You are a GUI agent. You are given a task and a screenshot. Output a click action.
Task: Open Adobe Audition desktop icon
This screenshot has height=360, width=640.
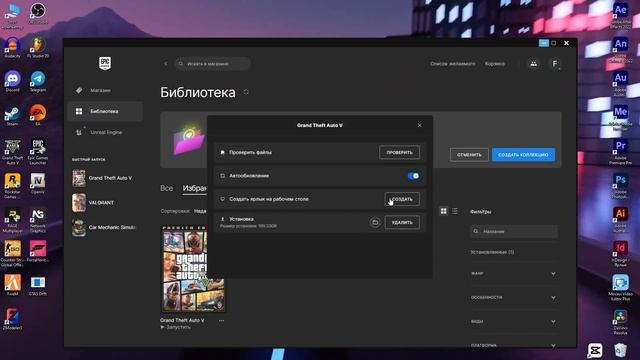[x=620, y=83]
